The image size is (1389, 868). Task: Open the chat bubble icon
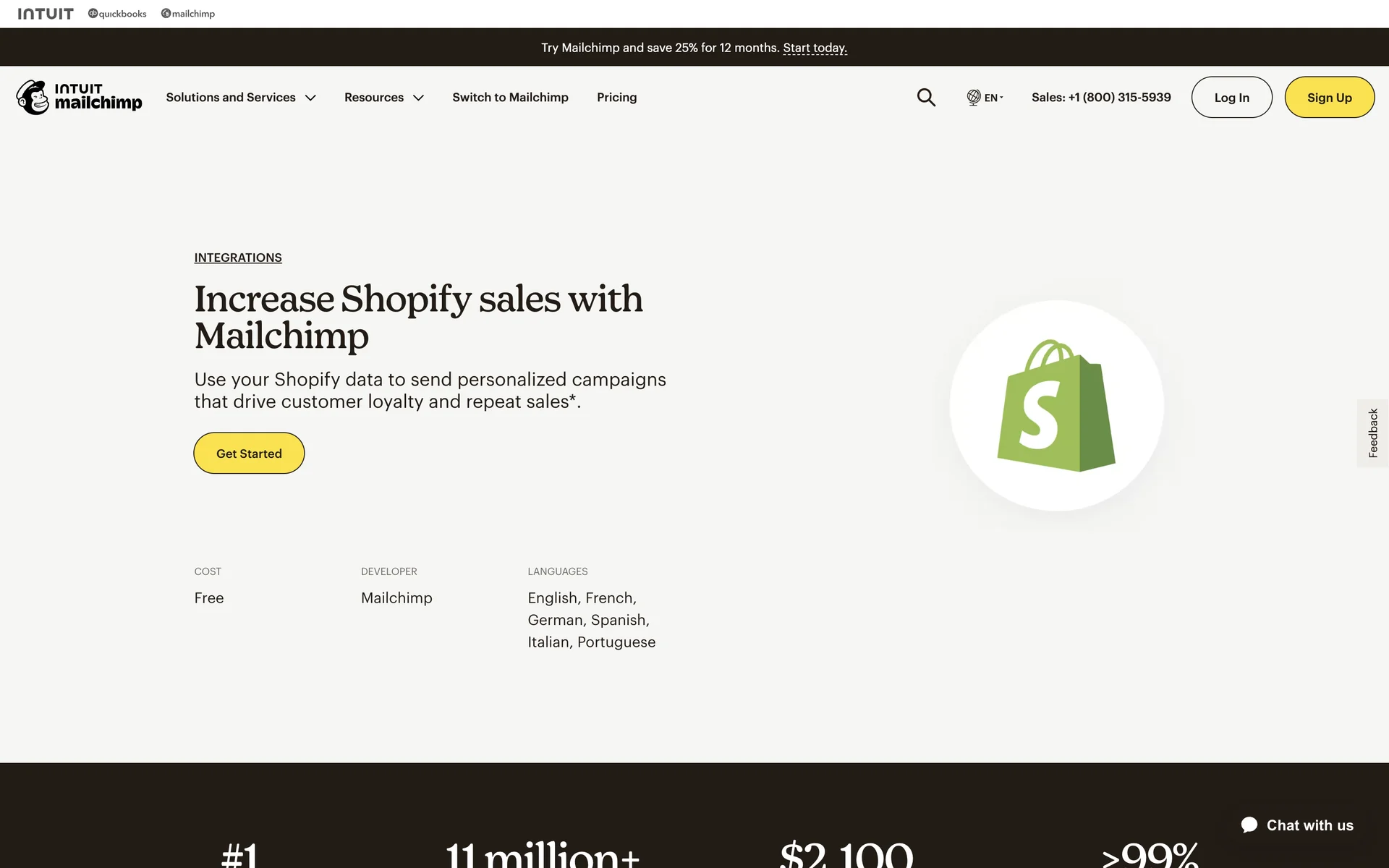point(1249,825)
